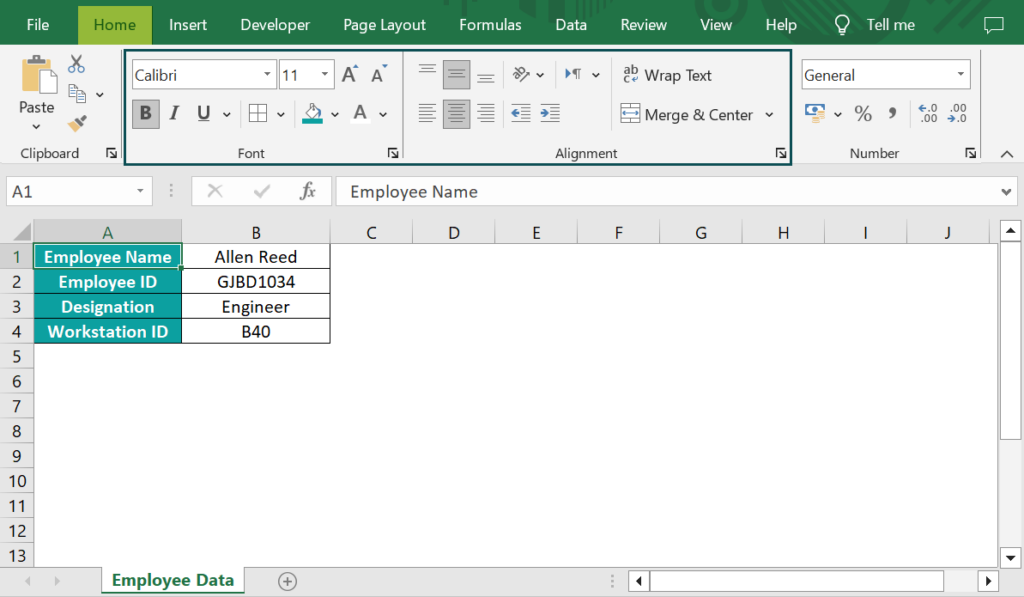The height and width of the screenshot is (597, 1024).
Task: Click the Increase Indent icon
Action: pos(549,113)
